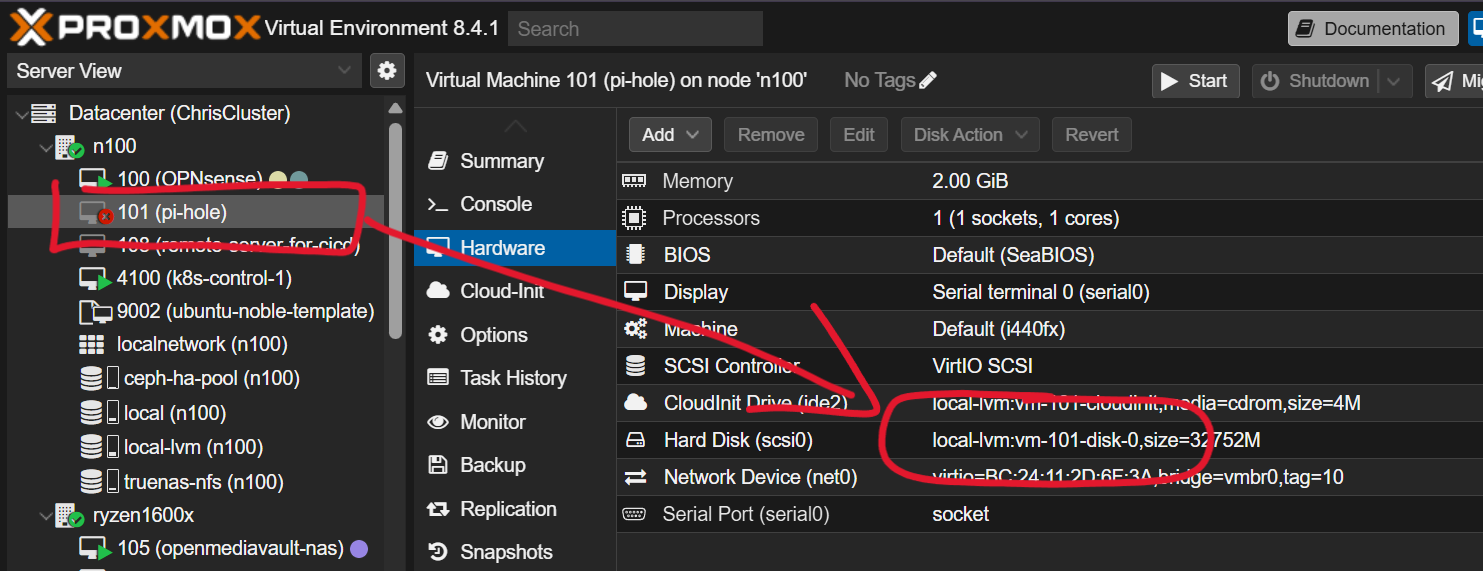
Task: Click the Memory row chip icon
Action: [634, 181]
